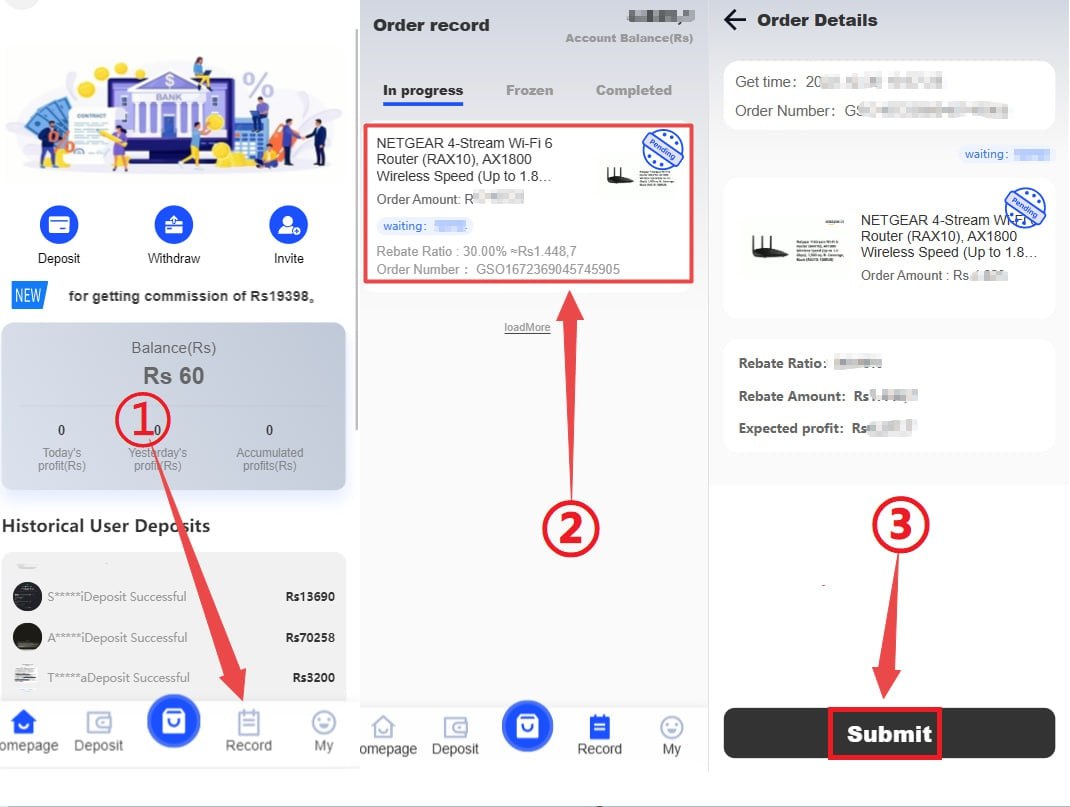This screenshot has width=1070, height=807.
Task: Tap the 'Order Details' page title
Action: (817, 20)
